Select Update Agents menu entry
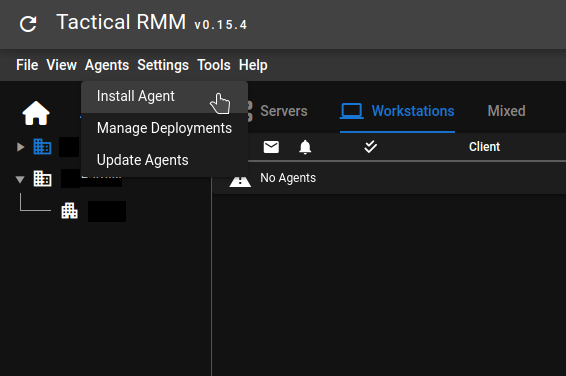 click(165, 160)
